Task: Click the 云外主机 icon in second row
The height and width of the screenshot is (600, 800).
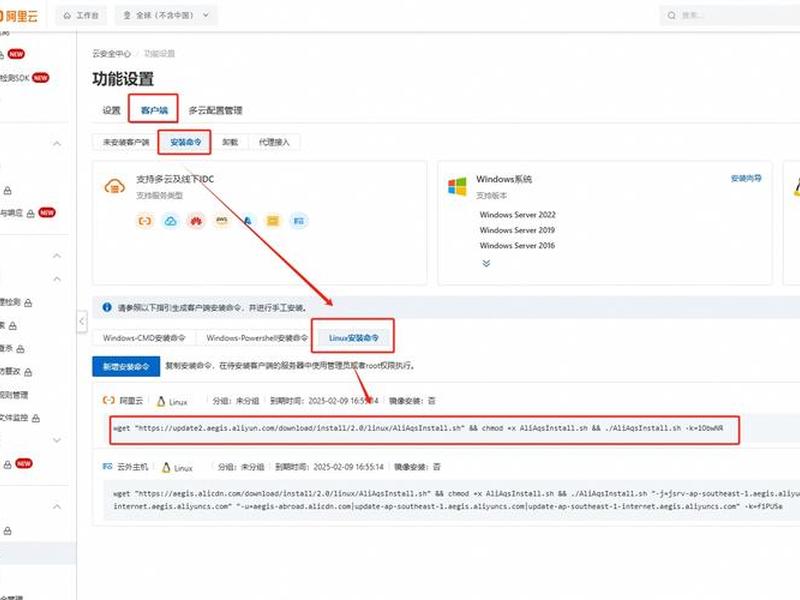Action: pos(108,466)
